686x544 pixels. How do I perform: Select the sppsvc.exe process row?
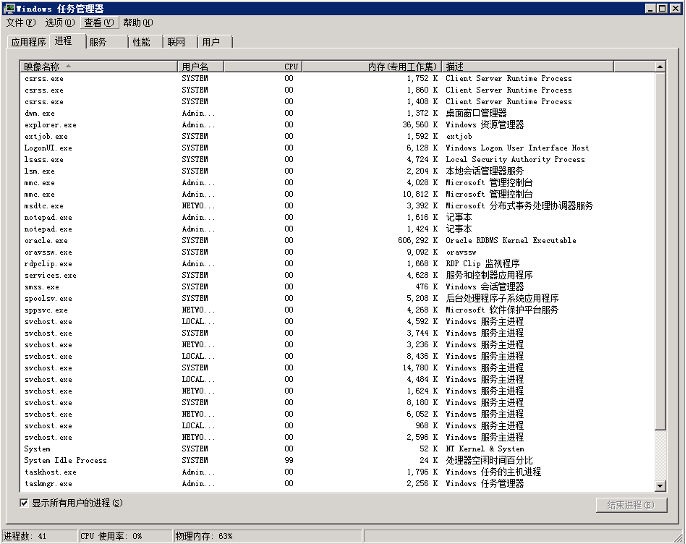[x=337, y=310]
